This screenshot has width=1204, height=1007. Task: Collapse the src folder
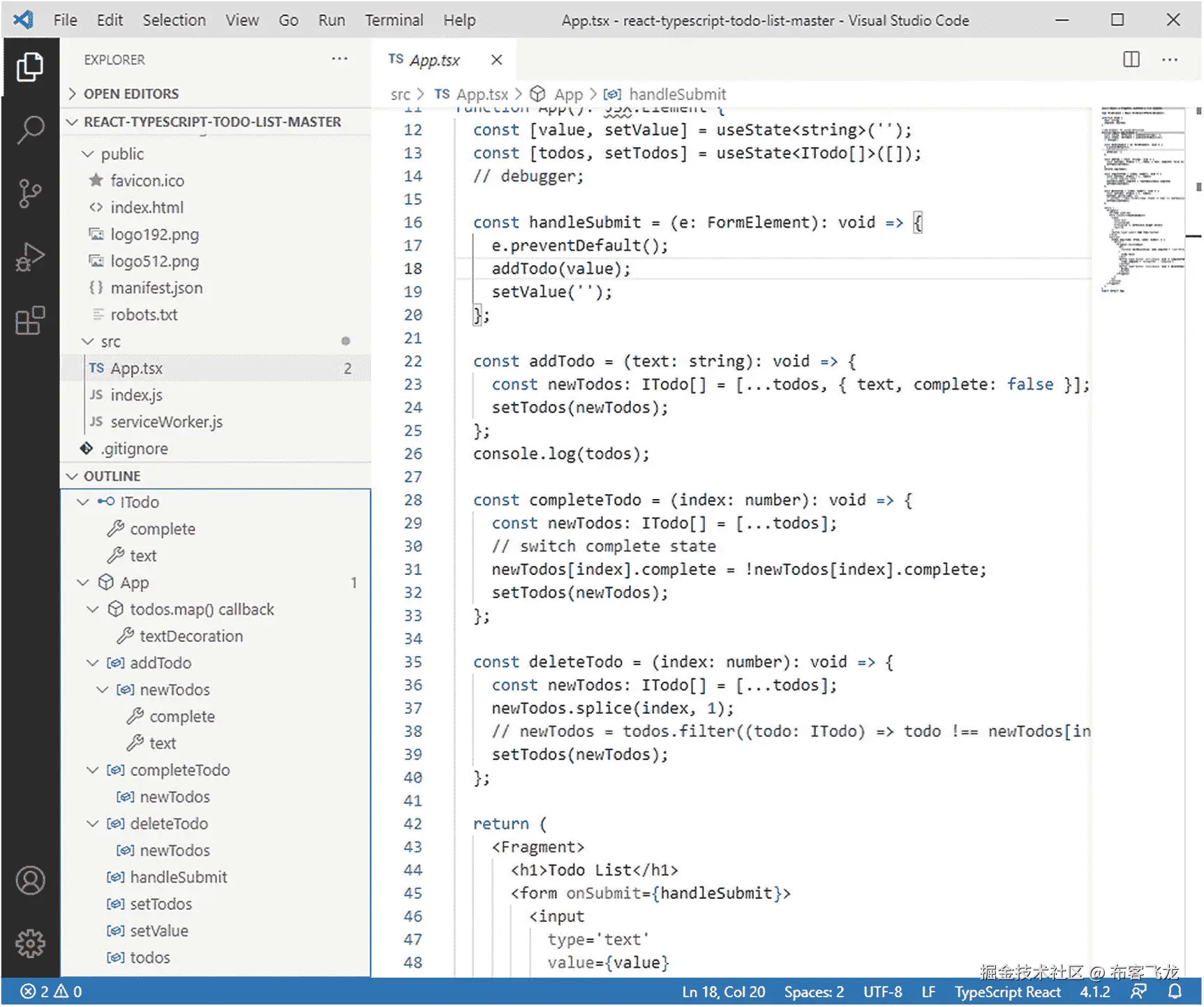point(87,341)
